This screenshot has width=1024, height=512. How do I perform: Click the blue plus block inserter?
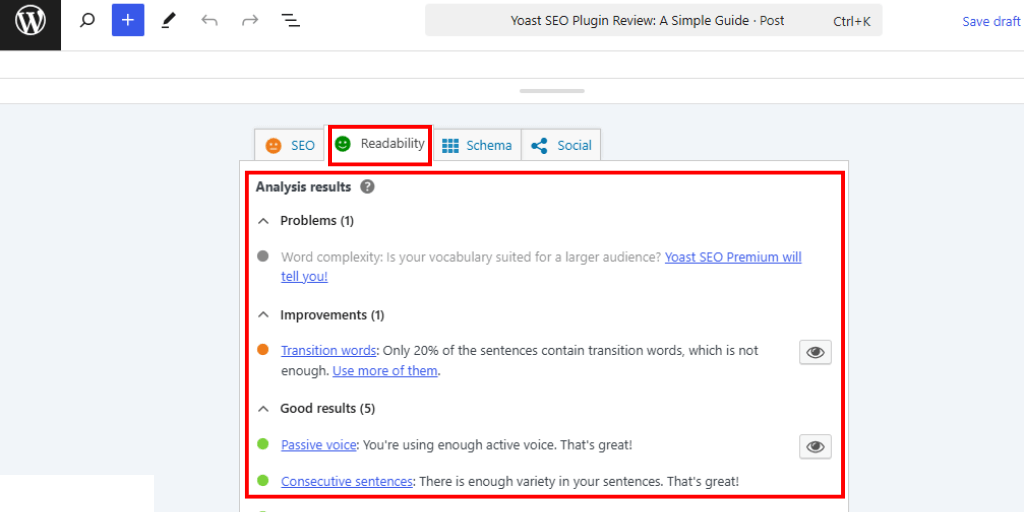pos(128,20)
